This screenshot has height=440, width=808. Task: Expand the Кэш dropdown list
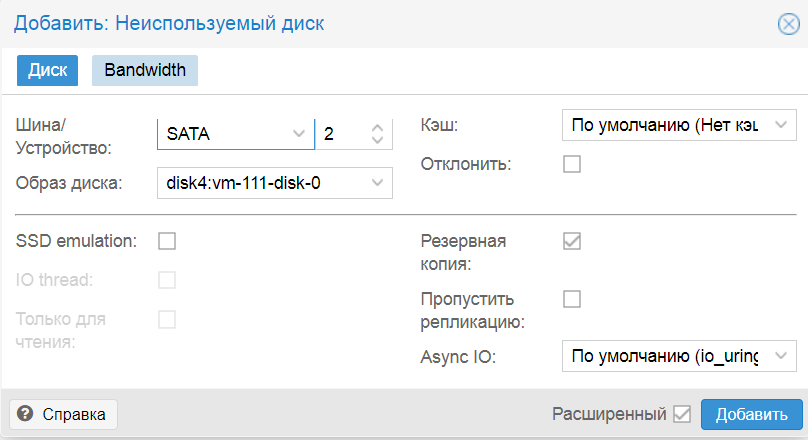click(778, 126)
